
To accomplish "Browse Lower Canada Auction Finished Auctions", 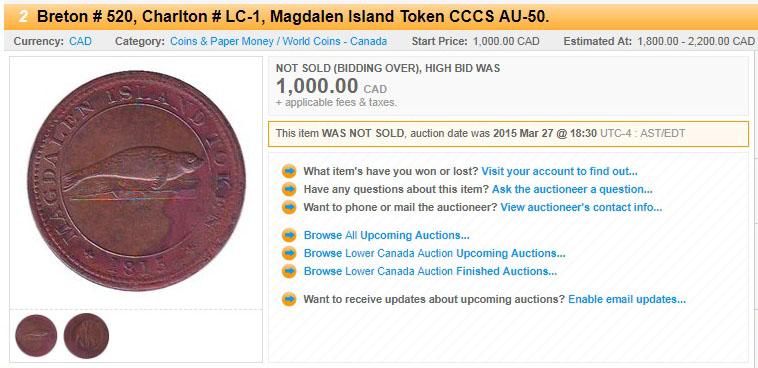I will [x=430, y=271].
